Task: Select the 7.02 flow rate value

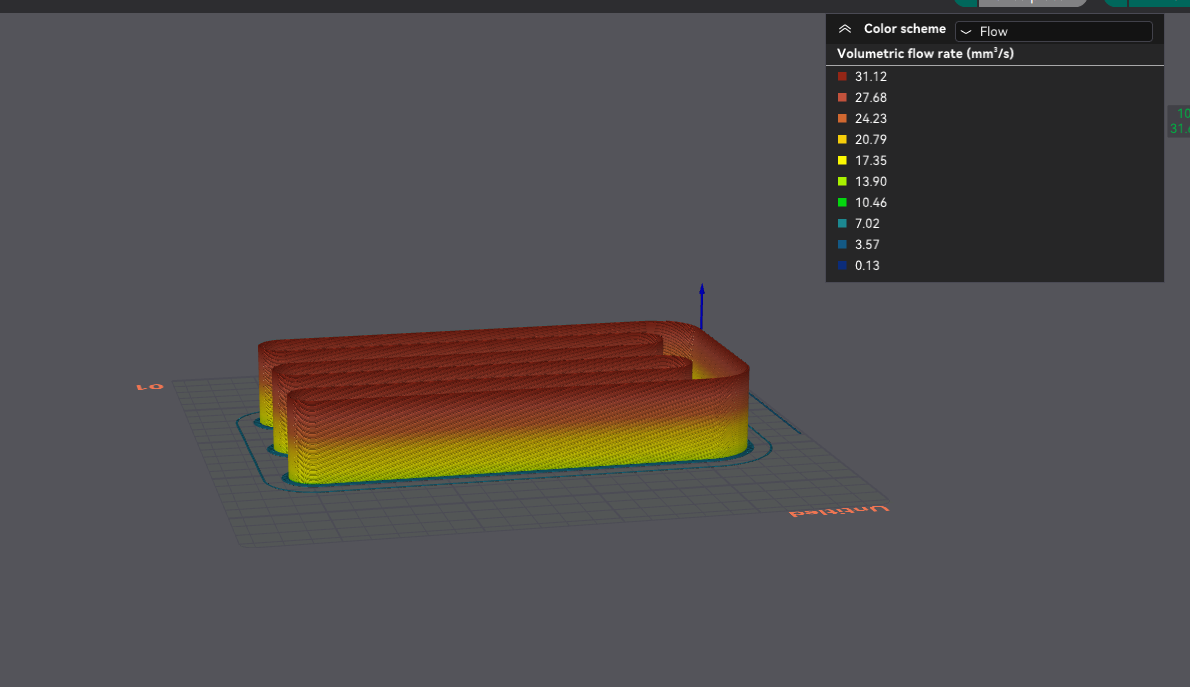Action: (x=867, y=223)
